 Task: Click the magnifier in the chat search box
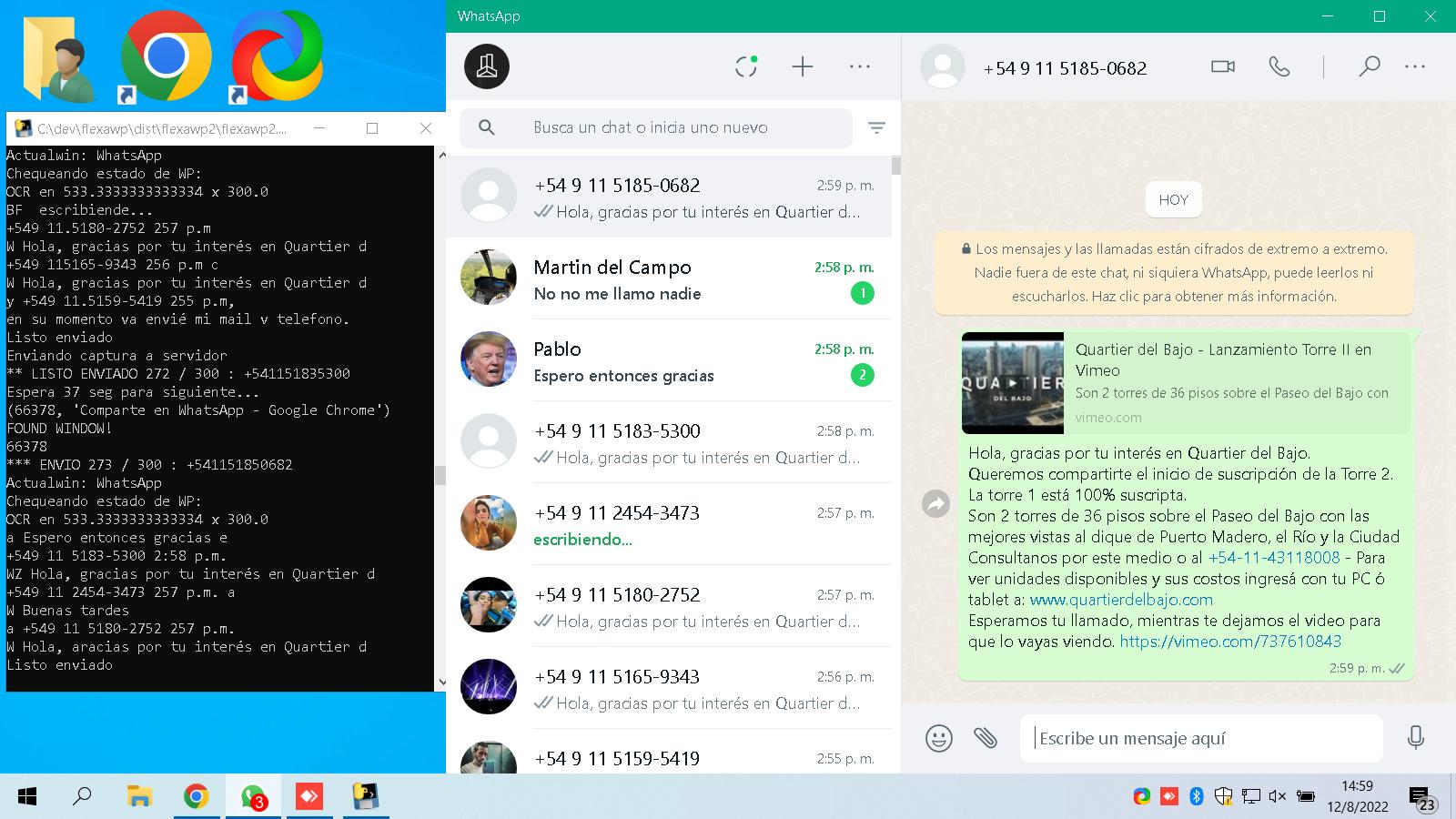487,127
